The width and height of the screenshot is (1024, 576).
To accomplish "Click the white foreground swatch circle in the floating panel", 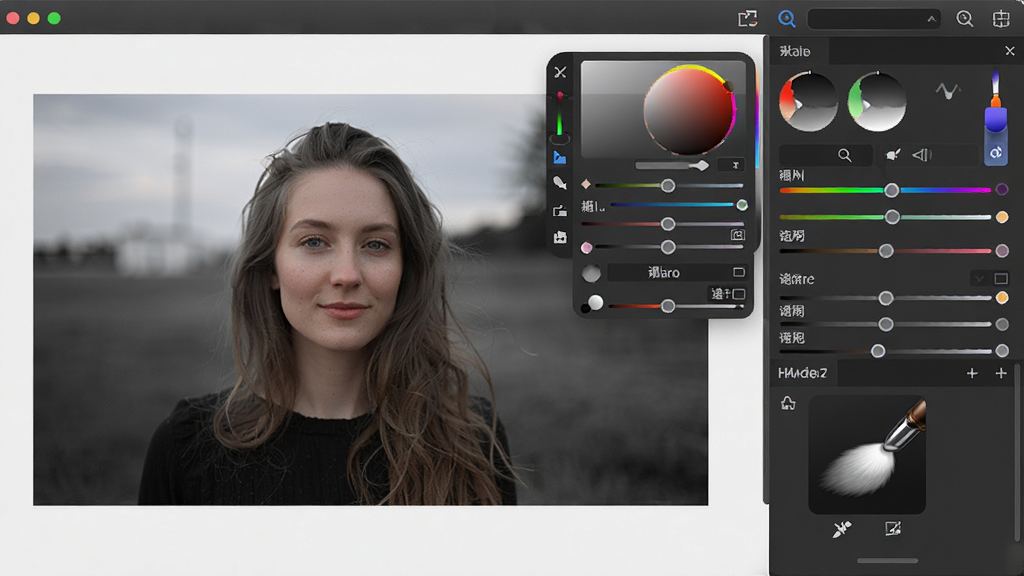I will click(596, 302).
